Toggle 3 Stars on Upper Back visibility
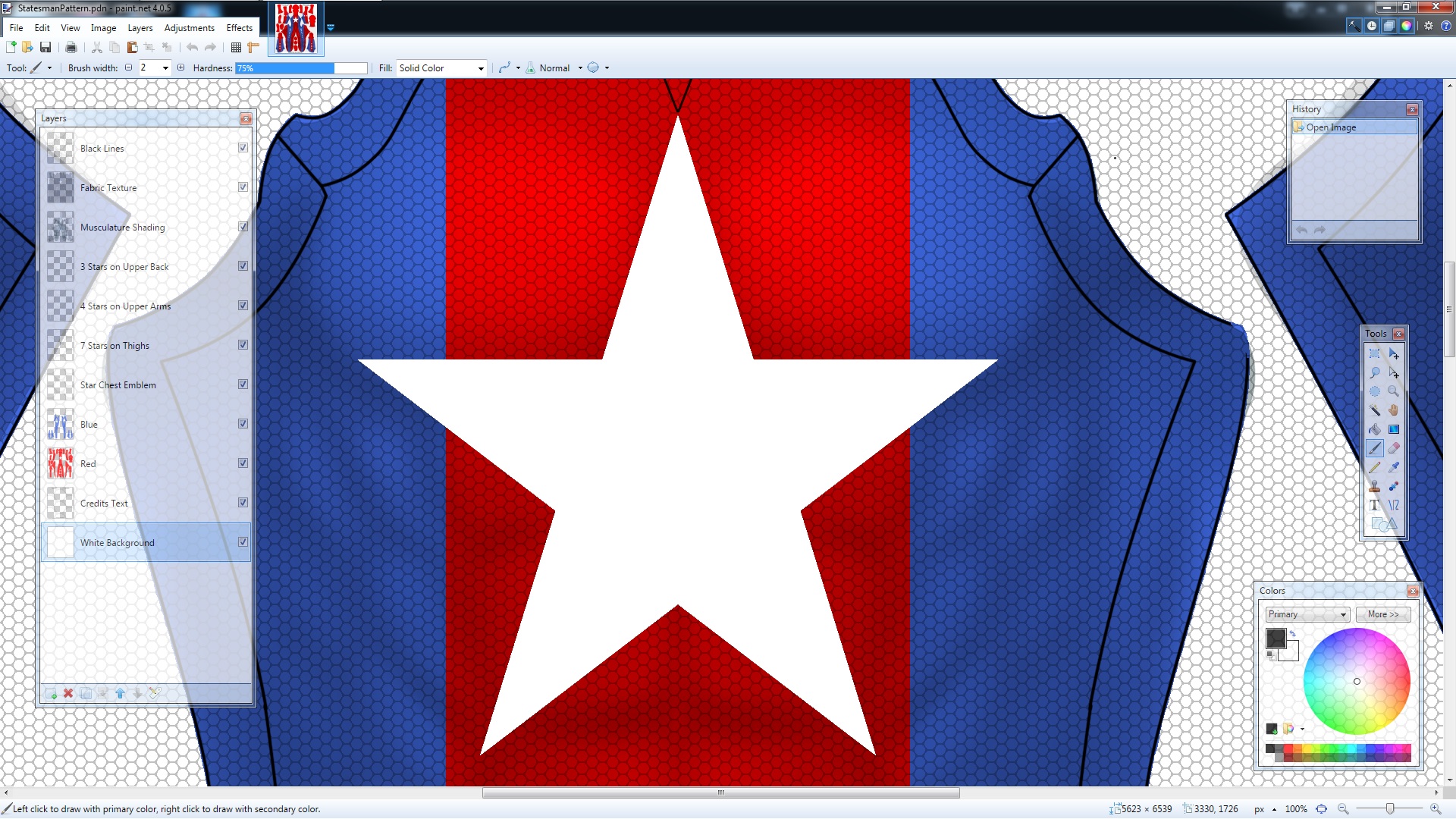Image resolution: width=1456 pixels, height=819 pixels. coord(243,266)
